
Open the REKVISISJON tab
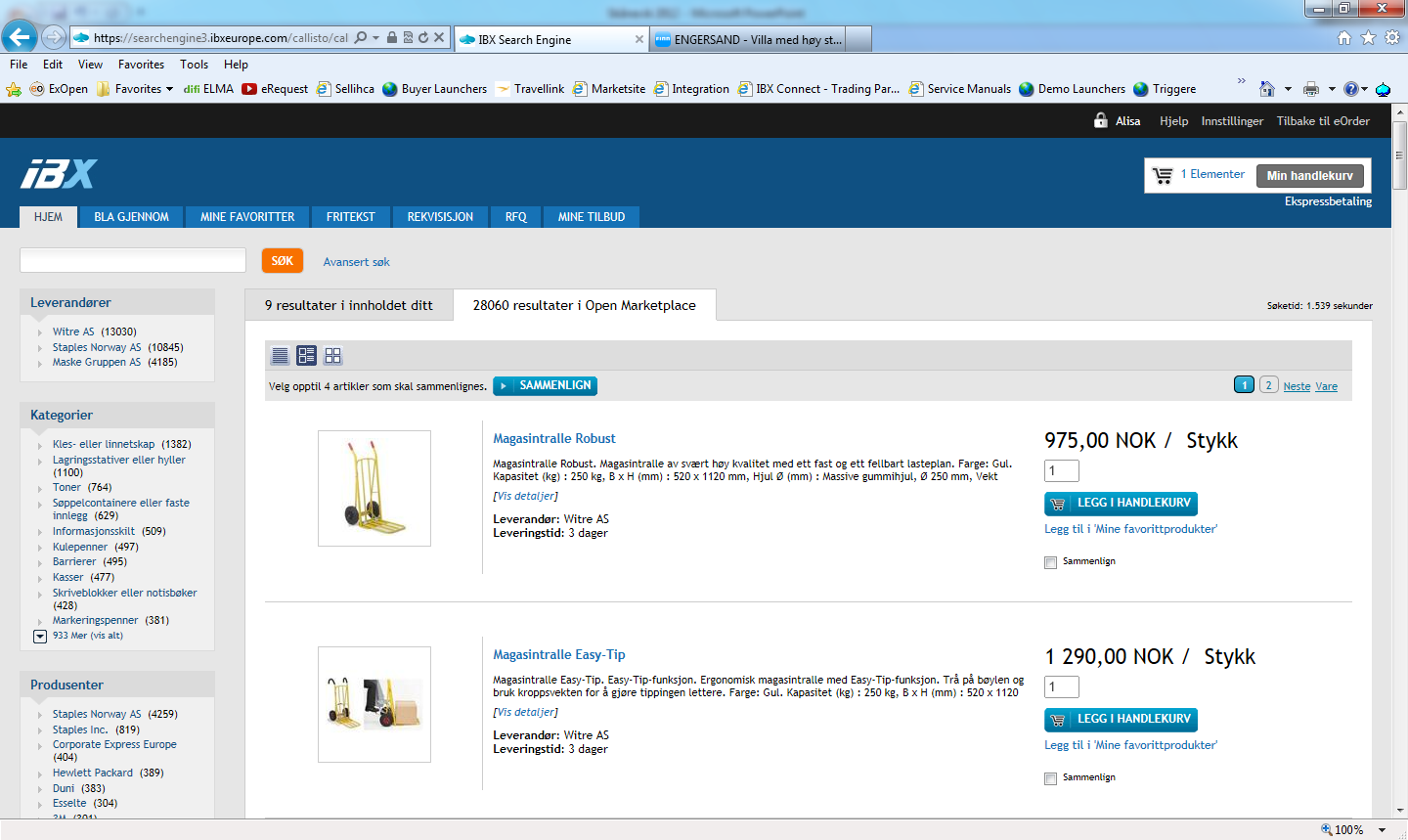tap(440, 217)
